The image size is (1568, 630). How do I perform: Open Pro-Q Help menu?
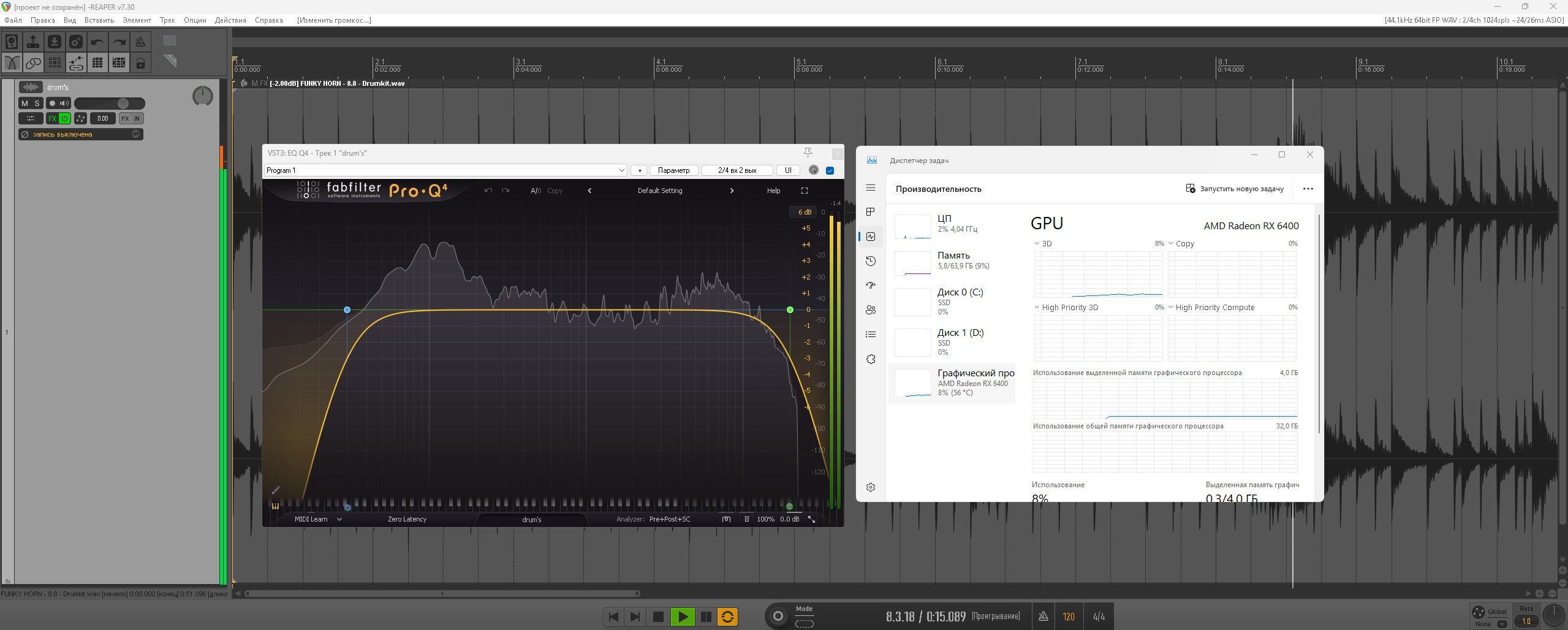coord(773,191)
